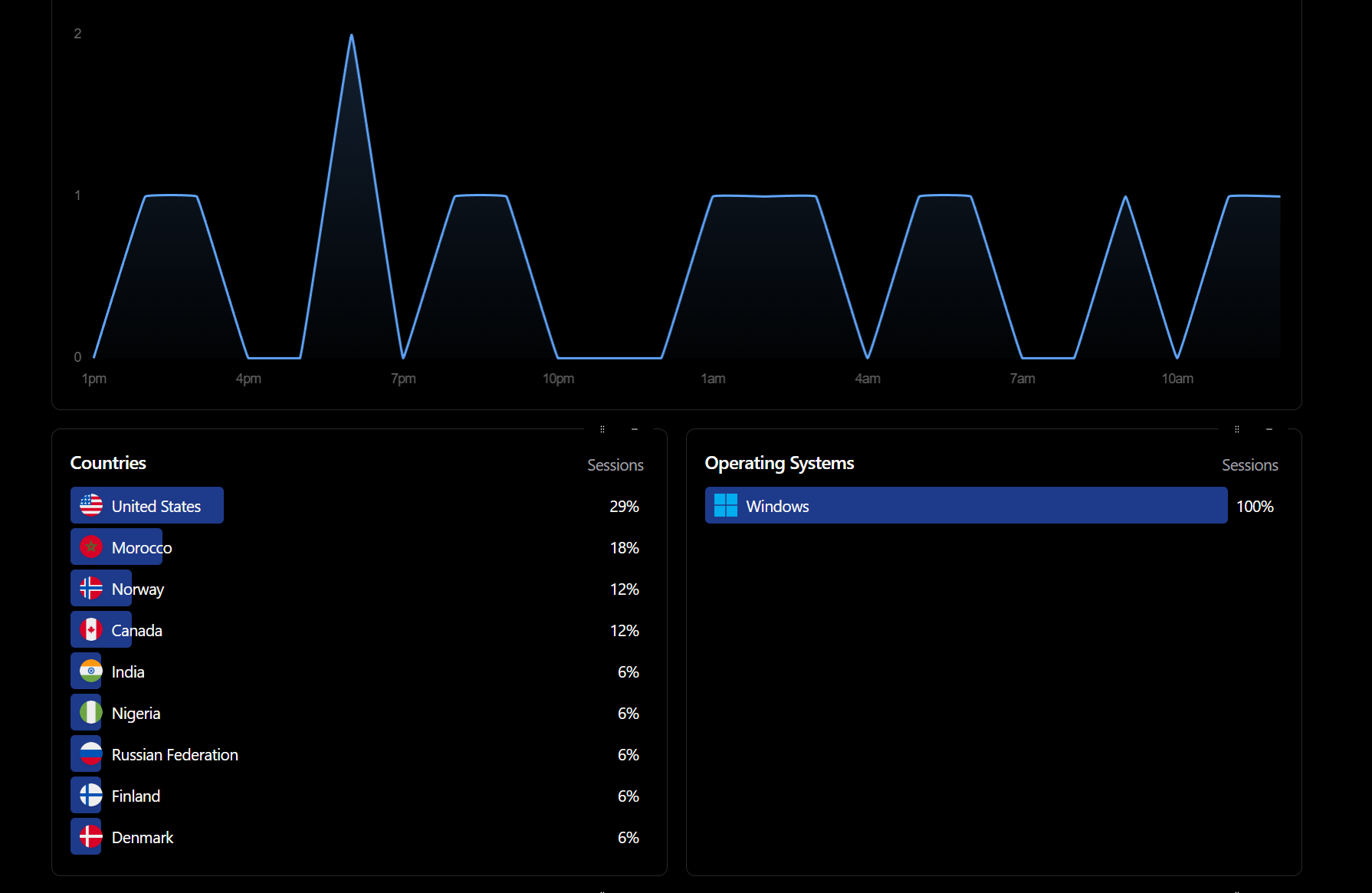Screen dimensions: 1372x893
Task: Click the United States flag icon
Action: [91, 505]
